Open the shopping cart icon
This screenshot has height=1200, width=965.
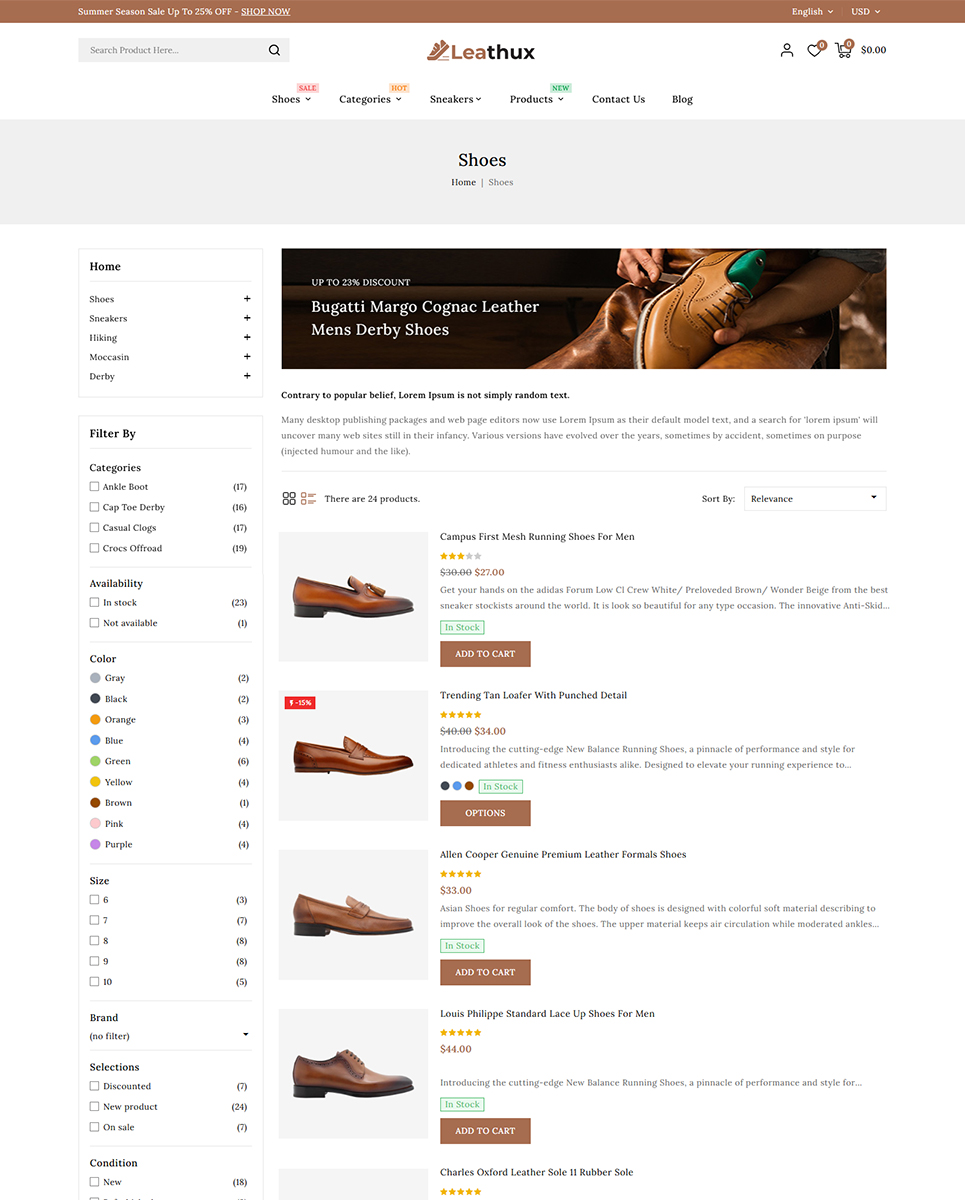pyautogui.click(x=844, y=50)
